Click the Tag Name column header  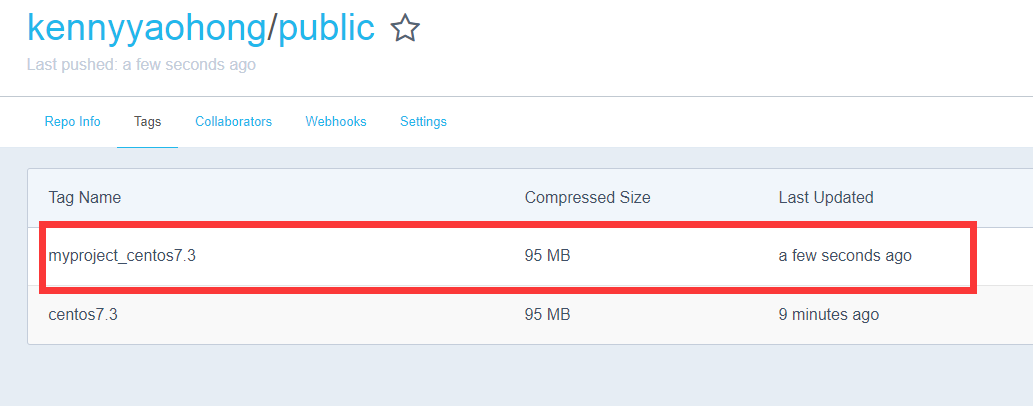pos(84,197)
